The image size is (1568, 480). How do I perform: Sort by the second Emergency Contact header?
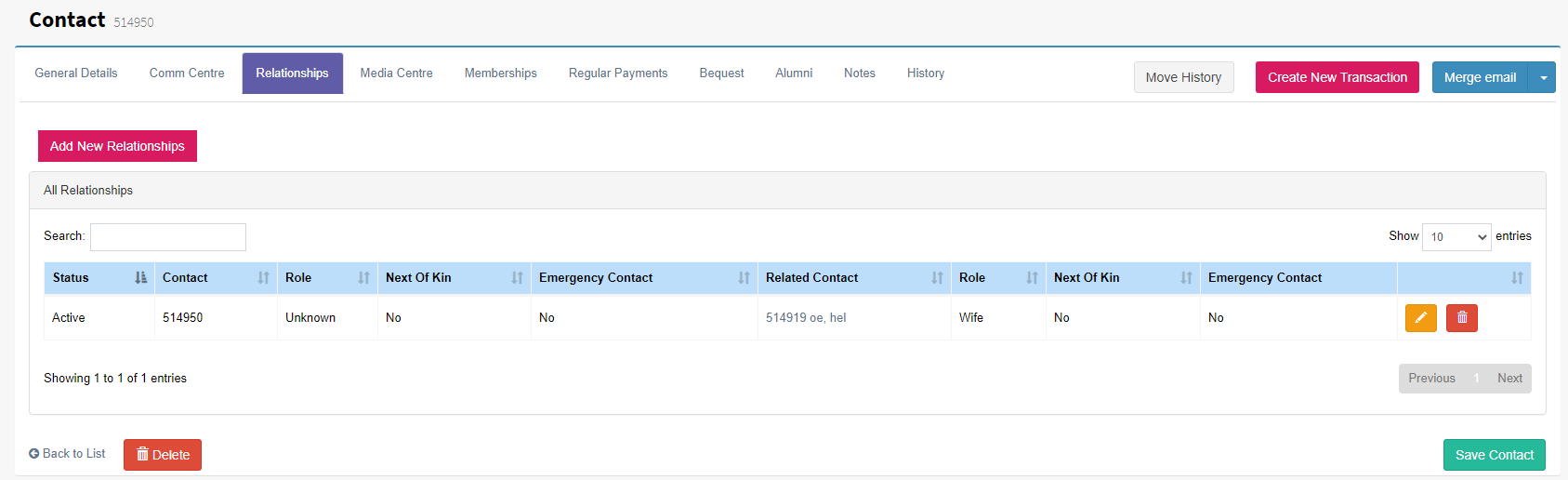[1298, 278]
